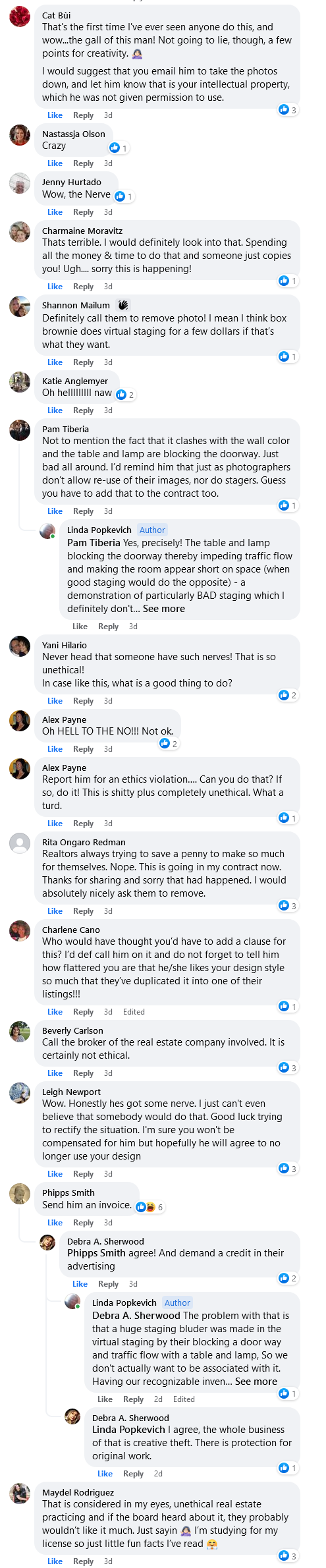Open Rita Ongaro Redman's default avatar
Viewport: 326px width, 1568px height.
(x=20, y=843)
